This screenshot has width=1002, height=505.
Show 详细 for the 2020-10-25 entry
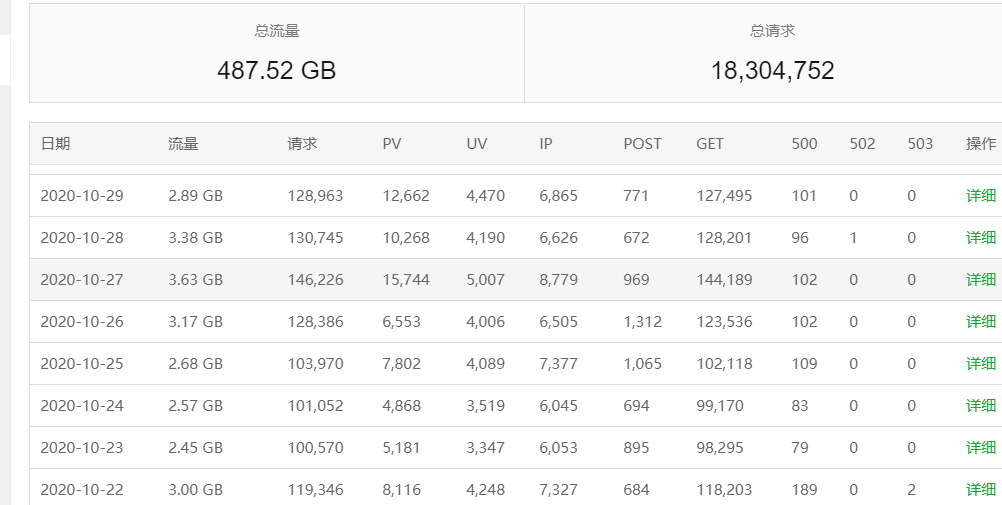tap(980, 364)
